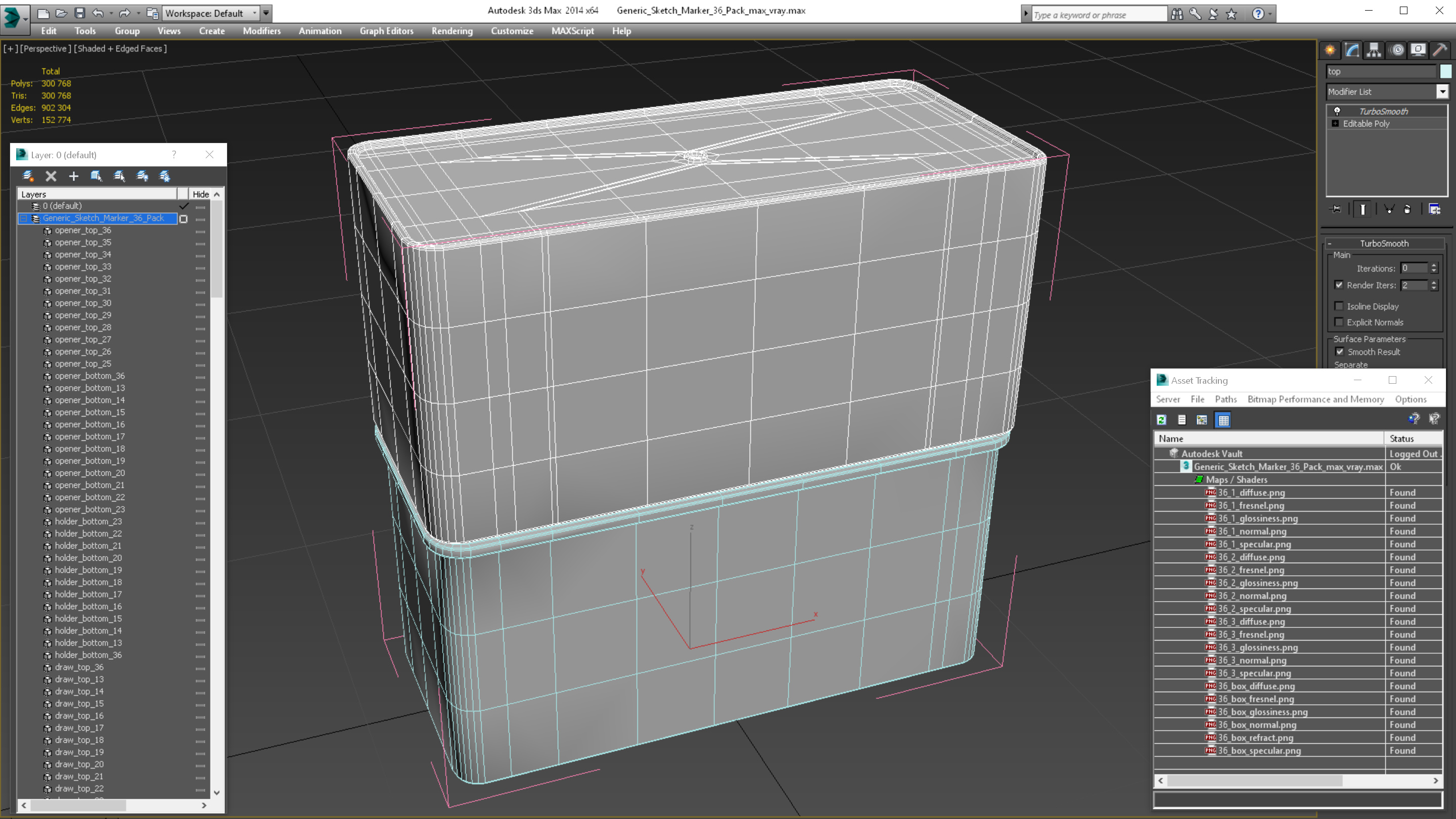The height and width of the screenshot is (819, 1456).
Task: Redo the action with the redo arrow
Action: coord(125,13)
